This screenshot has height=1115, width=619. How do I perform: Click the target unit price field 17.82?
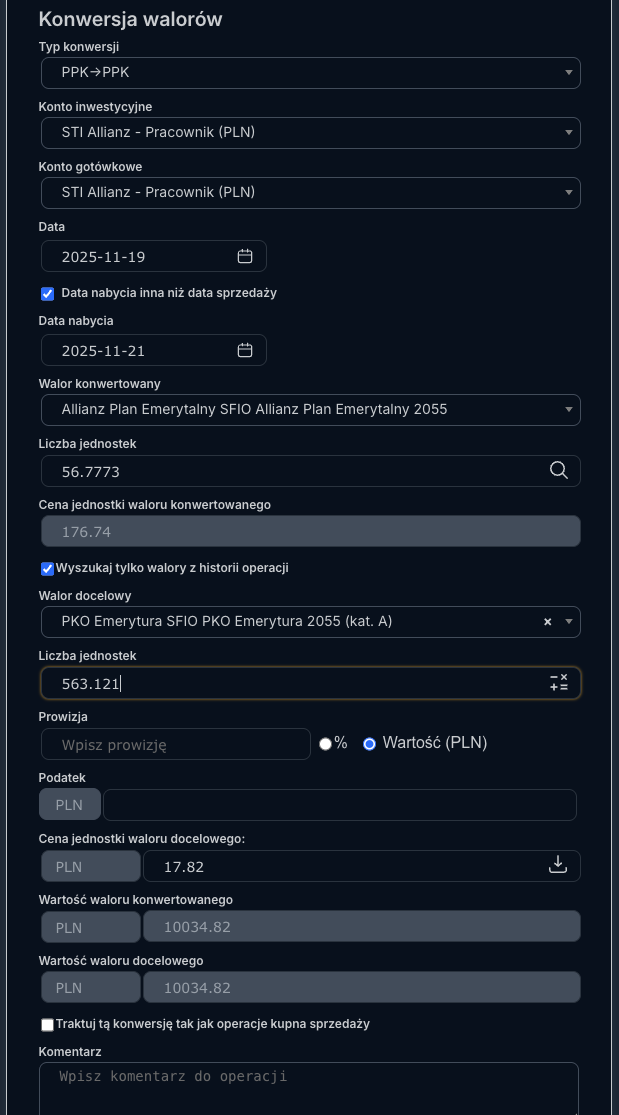[340, 866]
